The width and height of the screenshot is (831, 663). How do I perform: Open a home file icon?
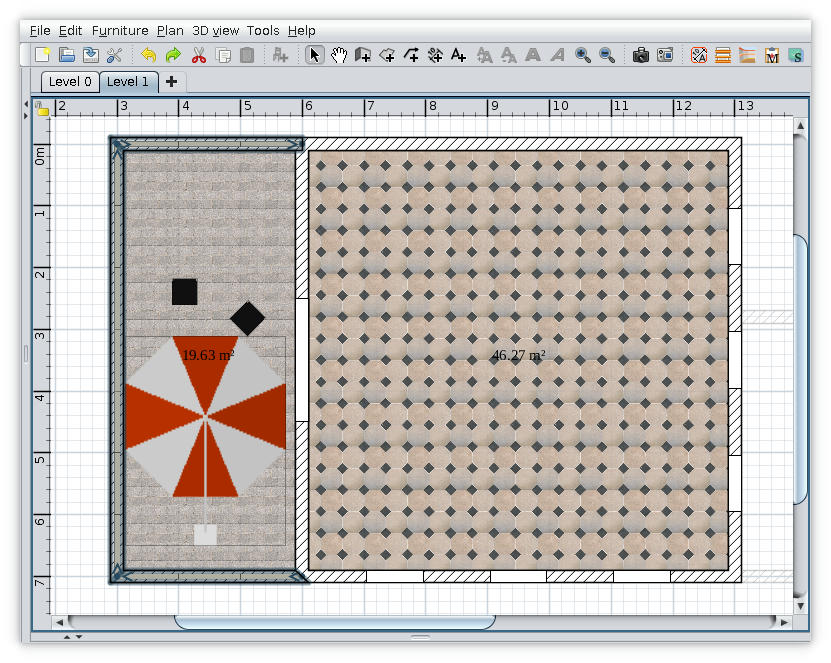(66, 55)
